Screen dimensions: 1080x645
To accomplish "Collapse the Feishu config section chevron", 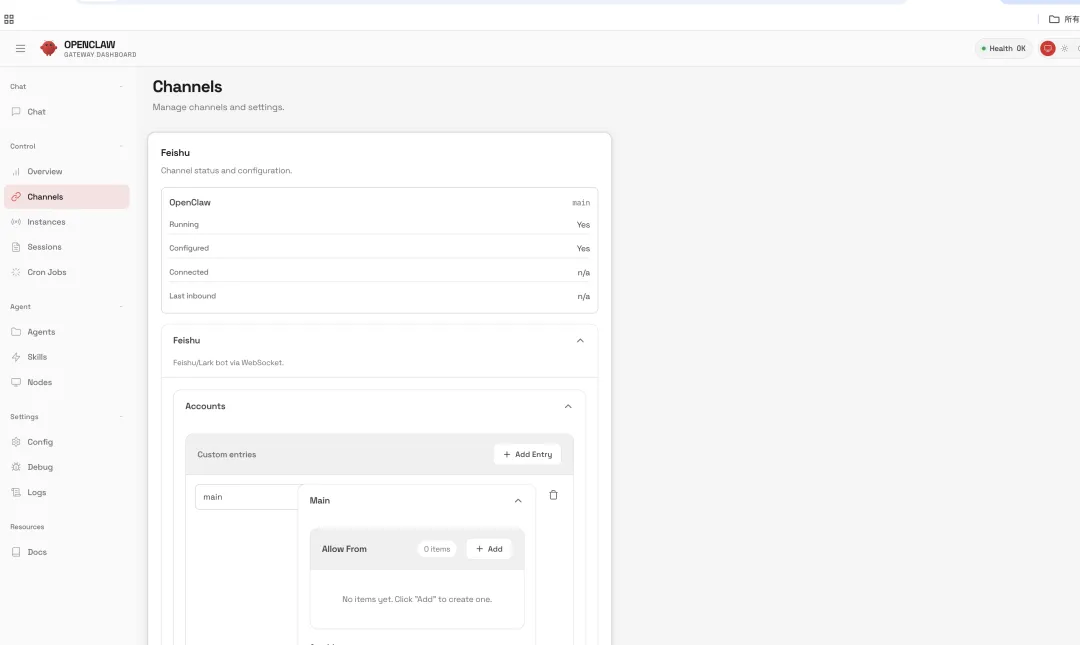I will pos(580,340).
